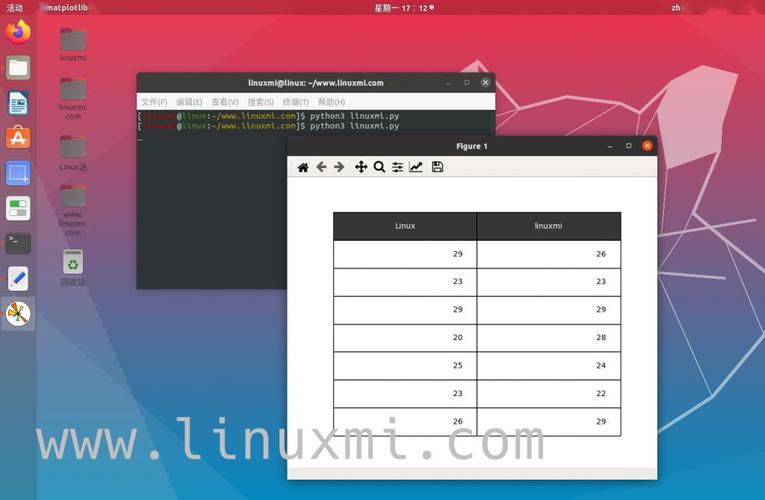Open the linuxmi.com desktop folder
Screen dimensions: 765x500
(x=73, y=99)
